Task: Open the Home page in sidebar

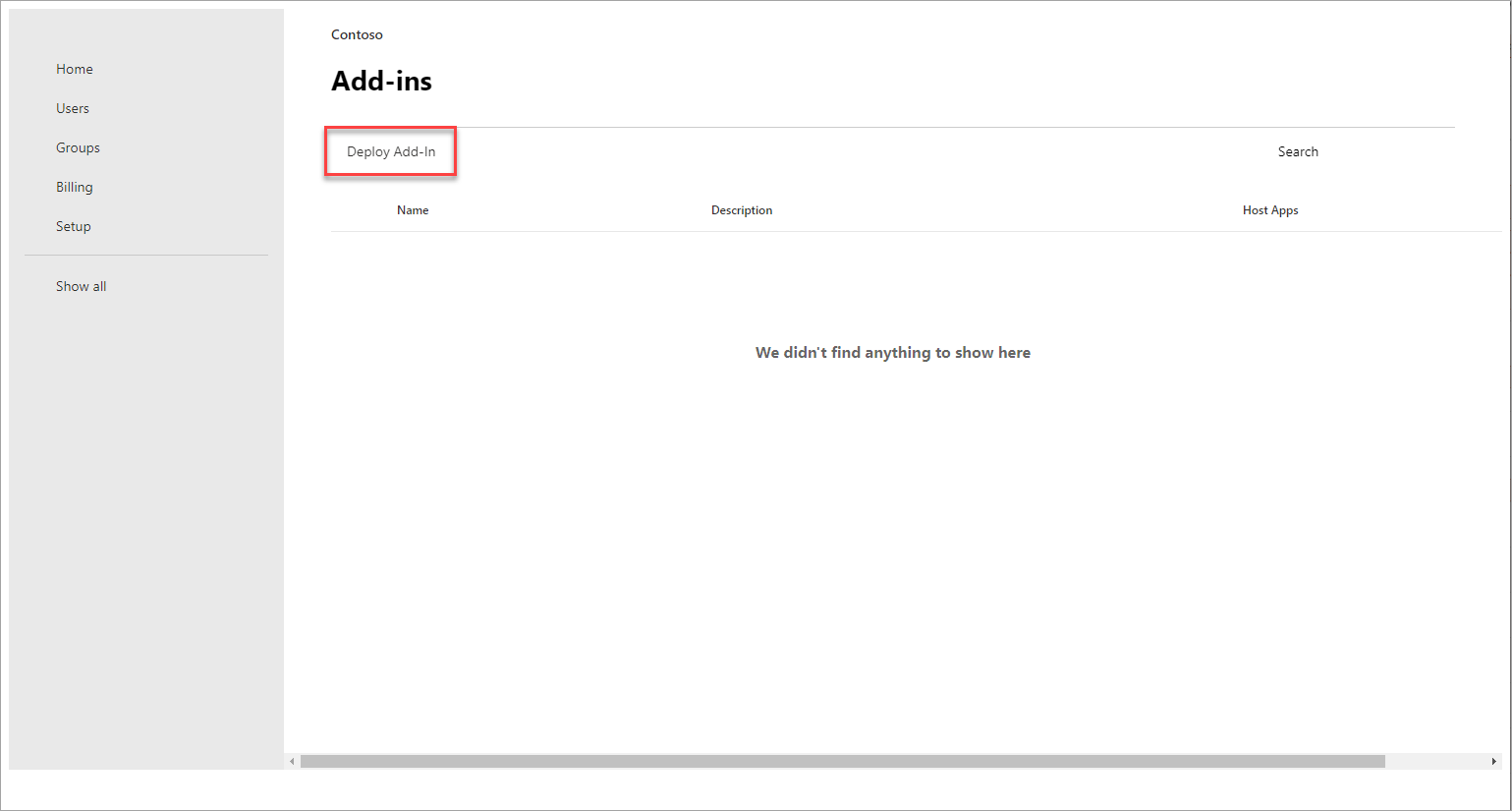Action: 75,69
